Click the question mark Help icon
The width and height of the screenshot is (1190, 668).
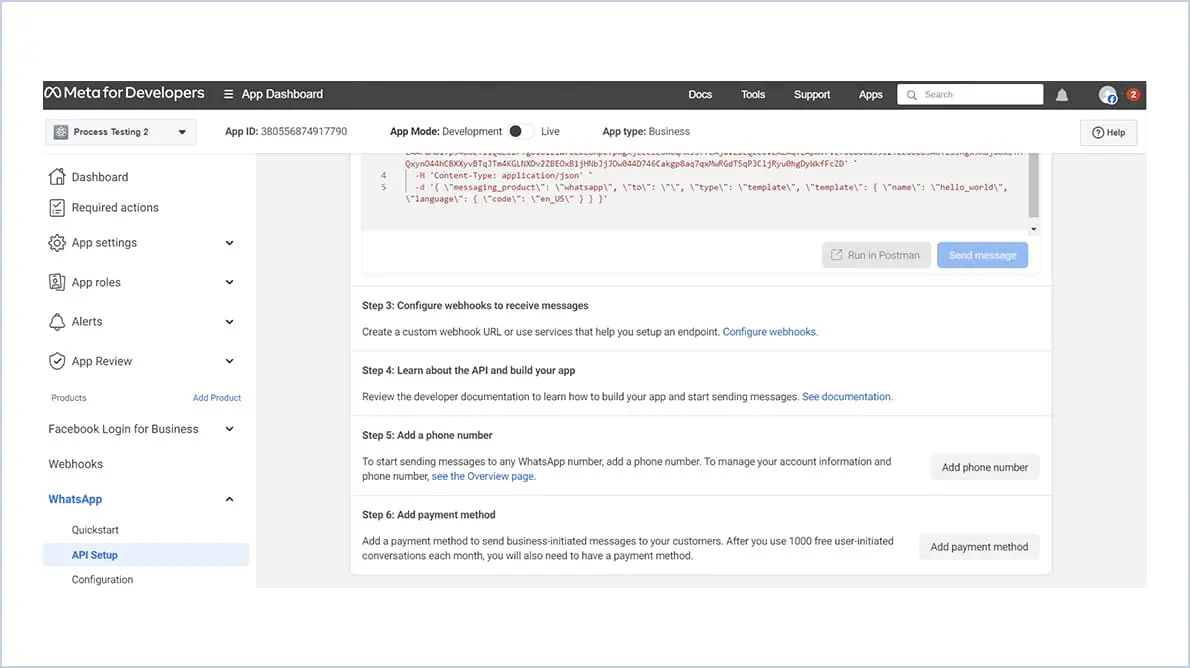pyautogui.click(x=1097, y=132)
